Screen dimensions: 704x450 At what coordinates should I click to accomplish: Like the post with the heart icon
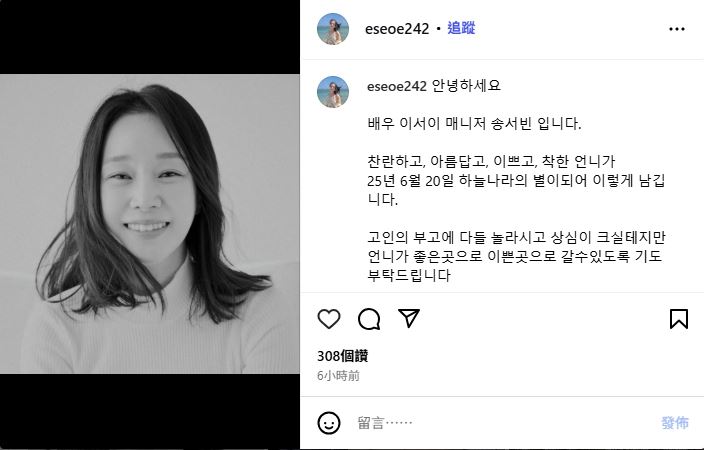329,319
